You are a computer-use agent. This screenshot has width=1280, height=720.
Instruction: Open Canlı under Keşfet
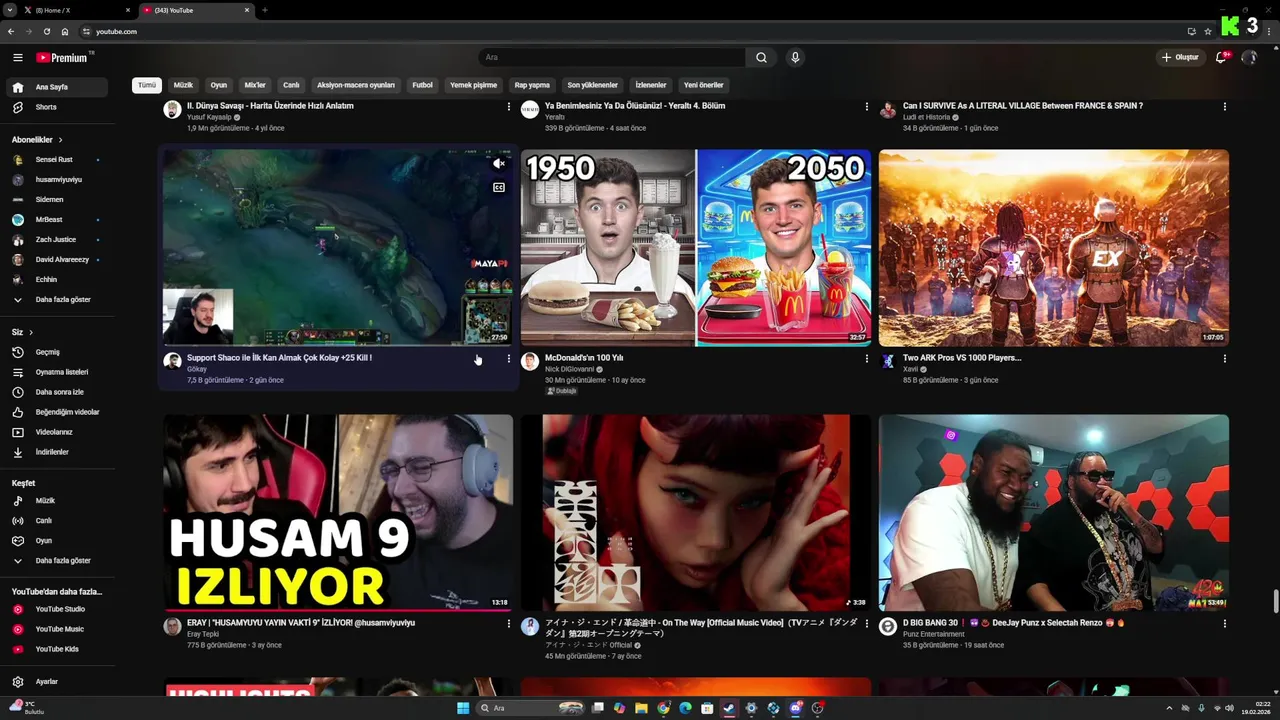pos(55,520)
